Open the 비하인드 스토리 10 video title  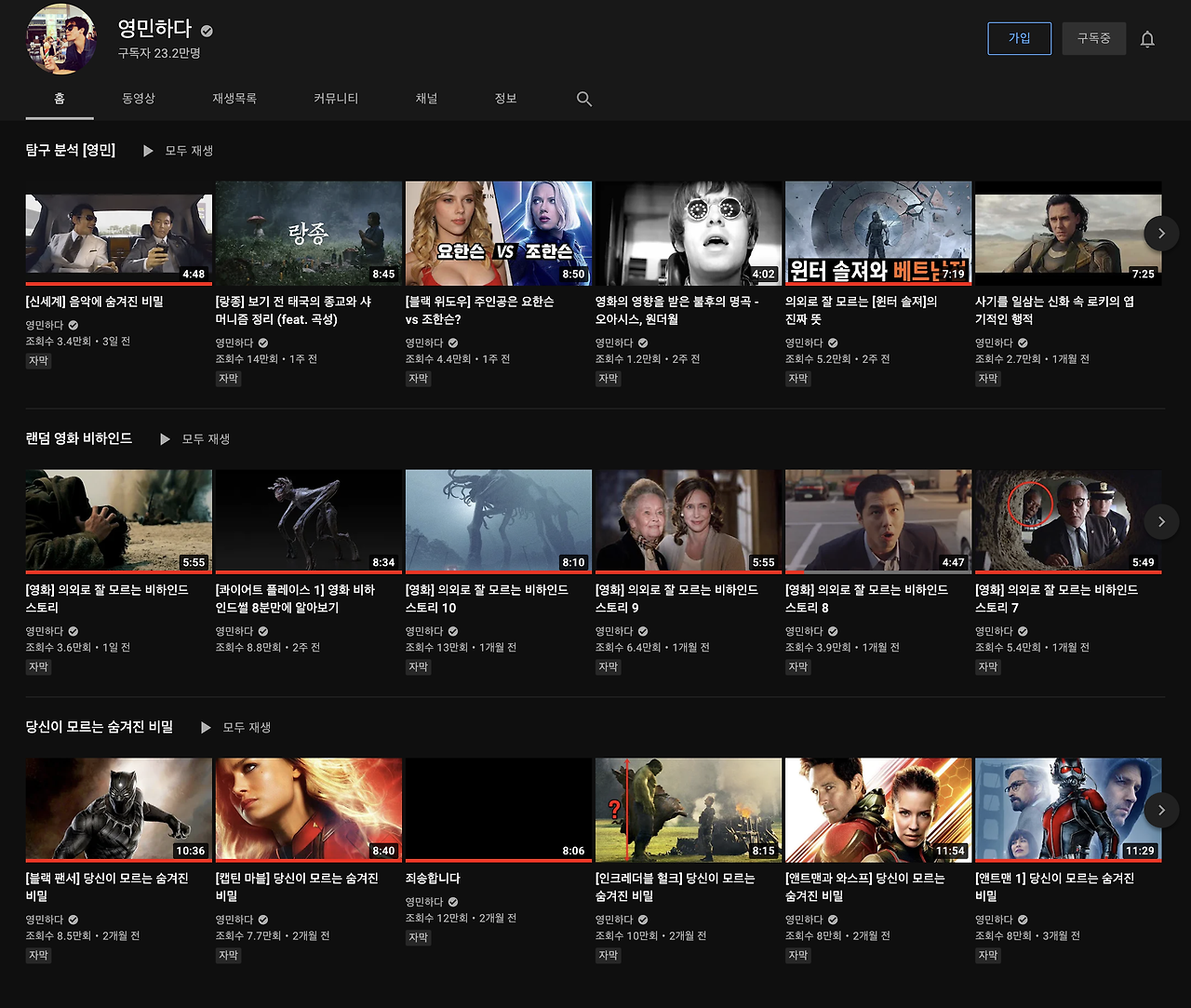[x=488, y=598]
